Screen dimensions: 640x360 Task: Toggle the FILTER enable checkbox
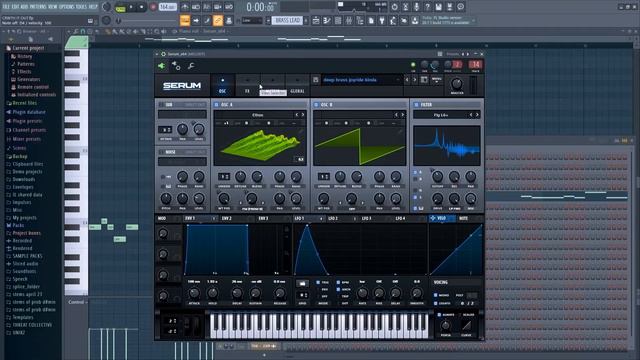[x=416, y=105]
